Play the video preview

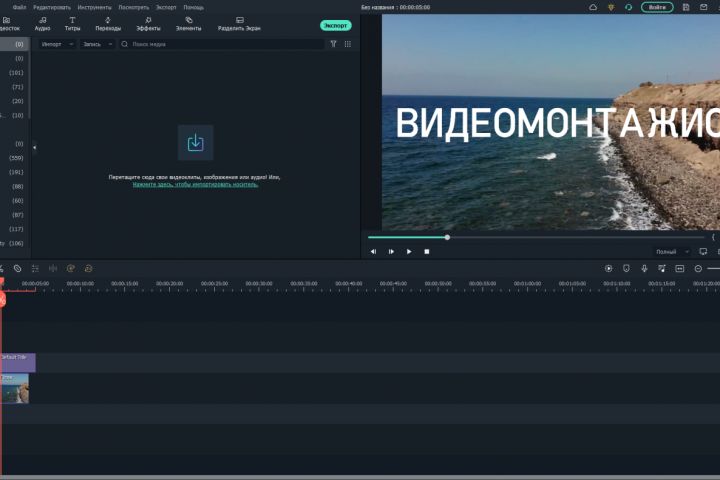pos(409,252)
